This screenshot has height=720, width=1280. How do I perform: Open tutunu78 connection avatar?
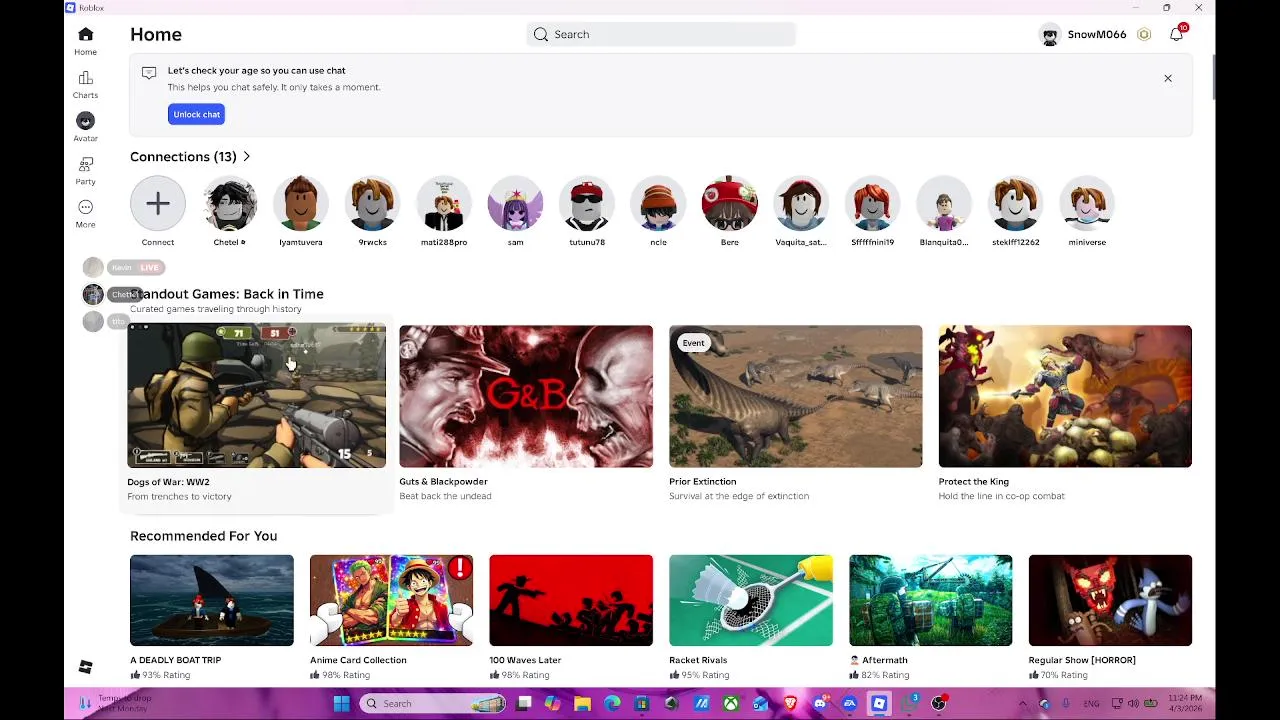click(x=587, y=204)
